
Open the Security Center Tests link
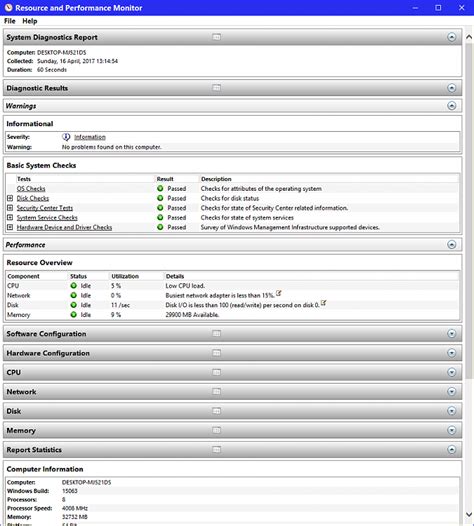point(45,208)
